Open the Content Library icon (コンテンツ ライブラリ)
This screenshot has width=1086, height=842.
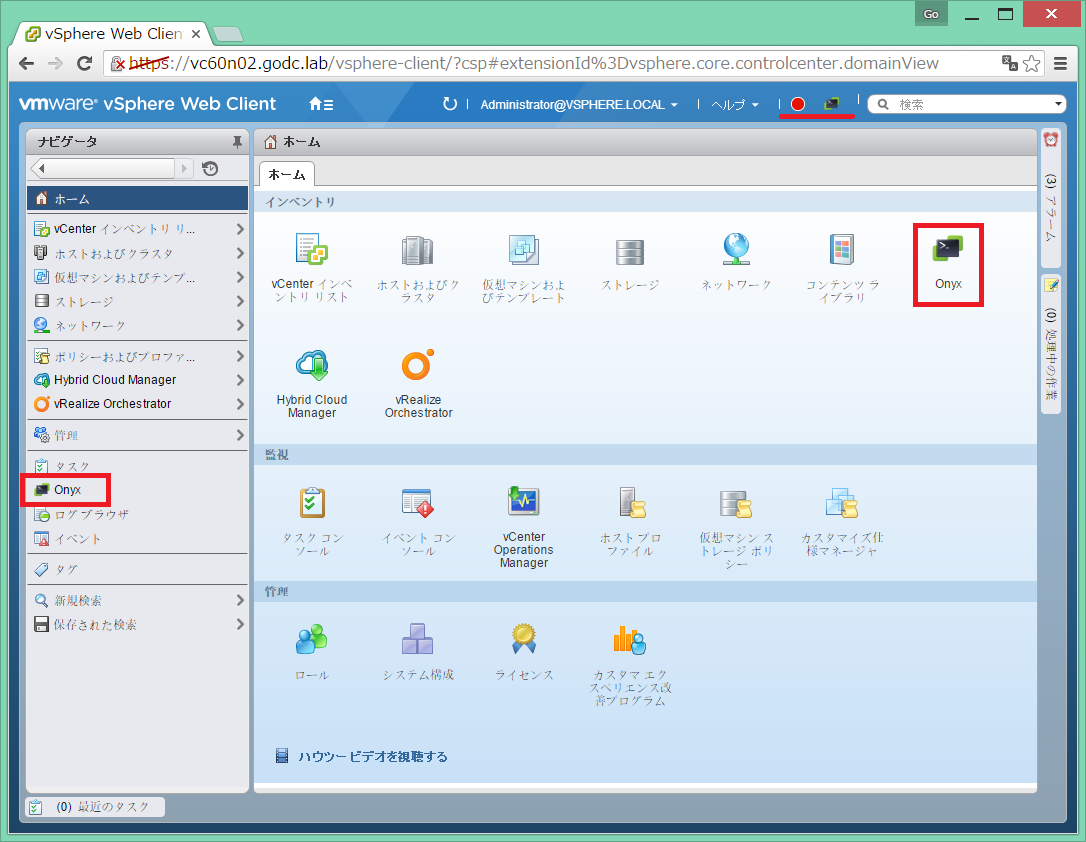coord(842,249)
